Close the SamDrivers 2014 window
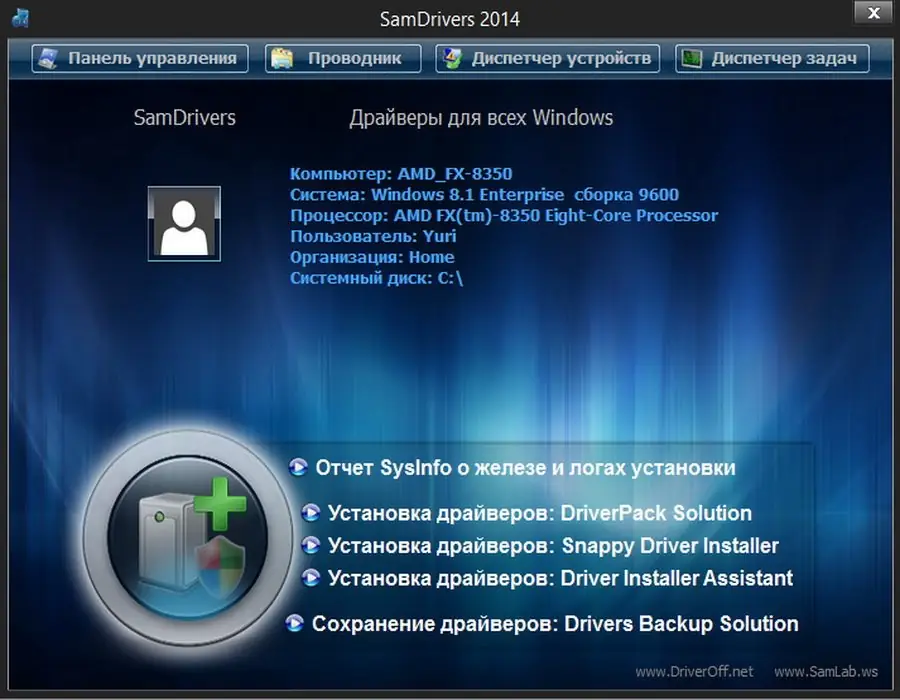 click(x=874, y=13)
